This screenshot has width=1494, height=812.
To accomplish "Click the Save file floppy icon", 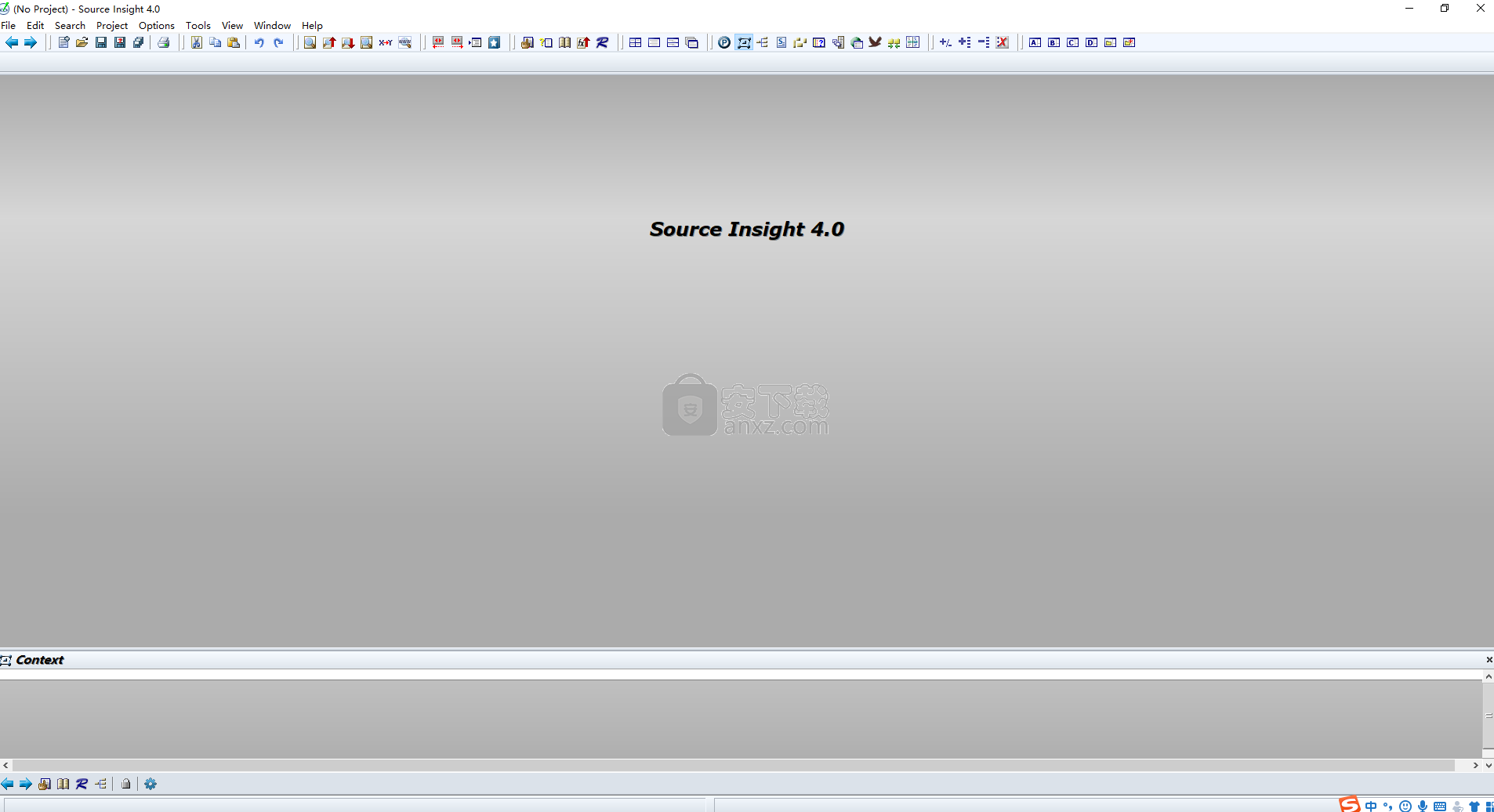I will [x=101, y=42].
